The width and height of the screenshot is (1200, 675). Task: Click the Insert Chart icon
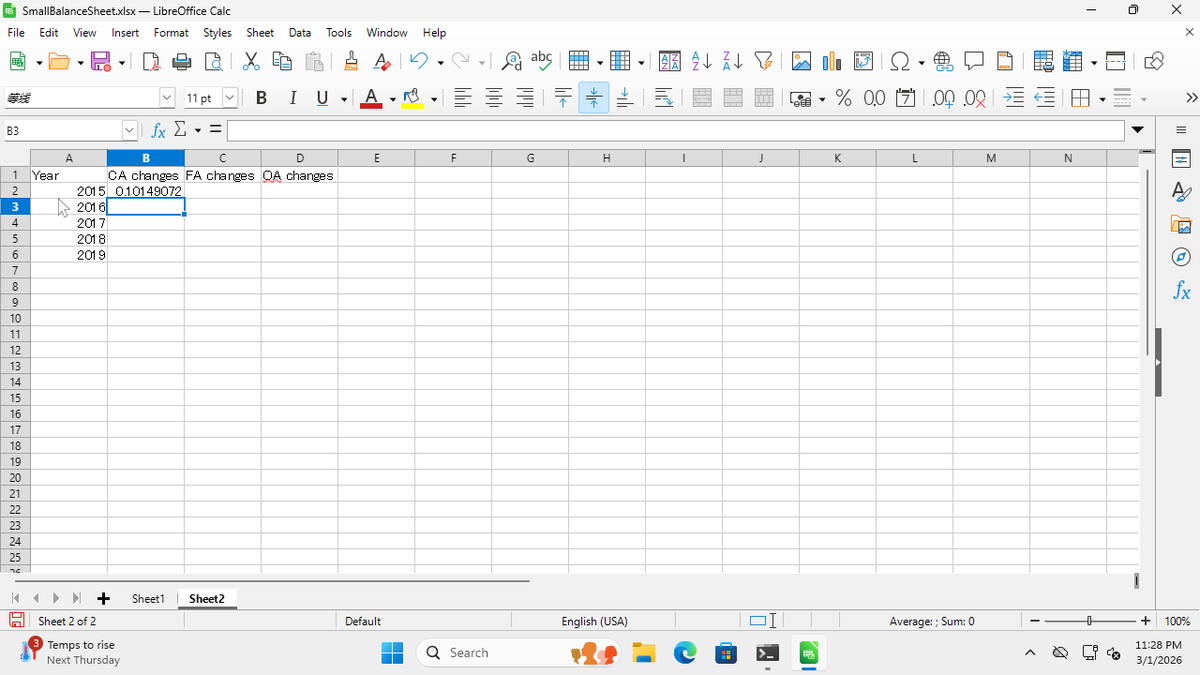[x=831, y=62]
